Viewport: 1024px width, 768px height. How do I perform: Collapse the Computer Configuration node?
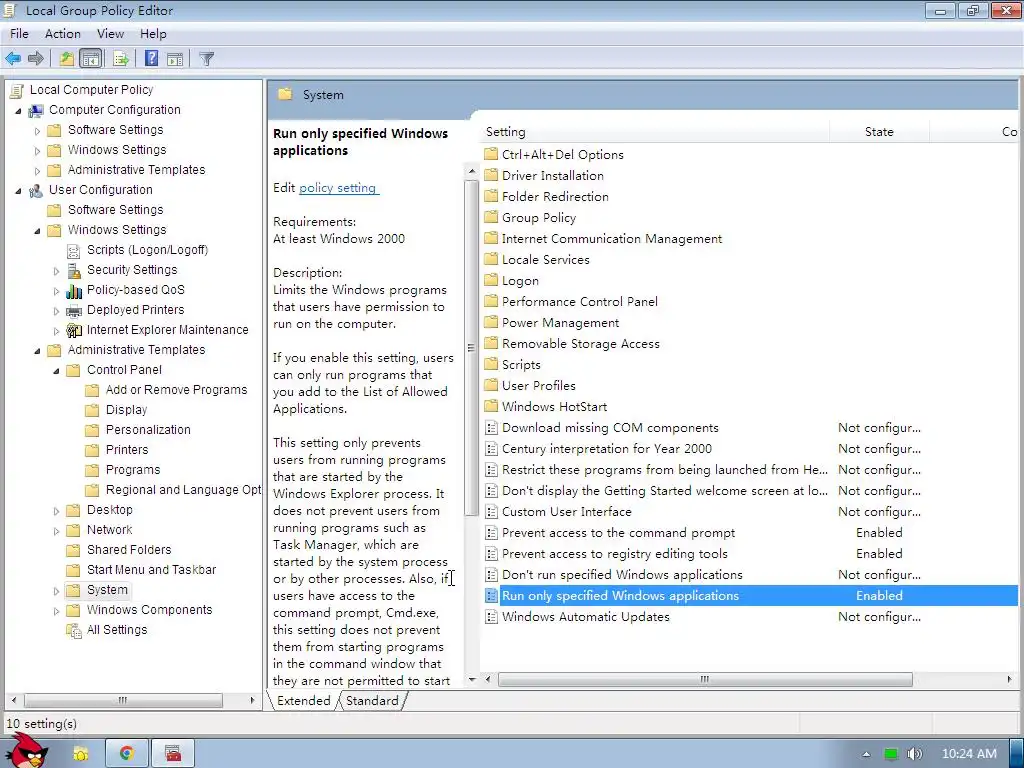(18, 111)
